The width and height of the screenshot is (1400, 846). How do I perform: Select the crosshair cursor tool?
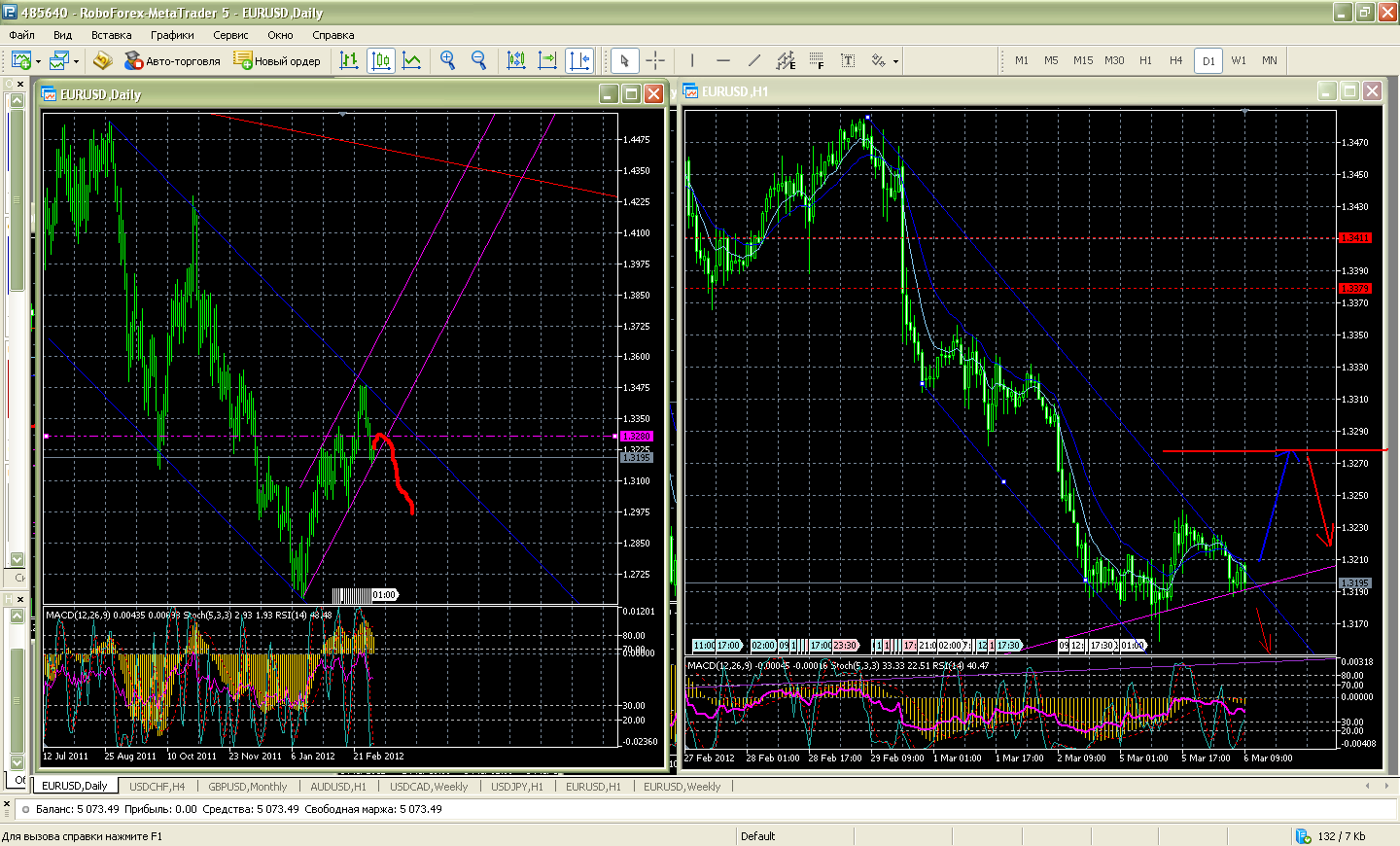click(655, 60)
